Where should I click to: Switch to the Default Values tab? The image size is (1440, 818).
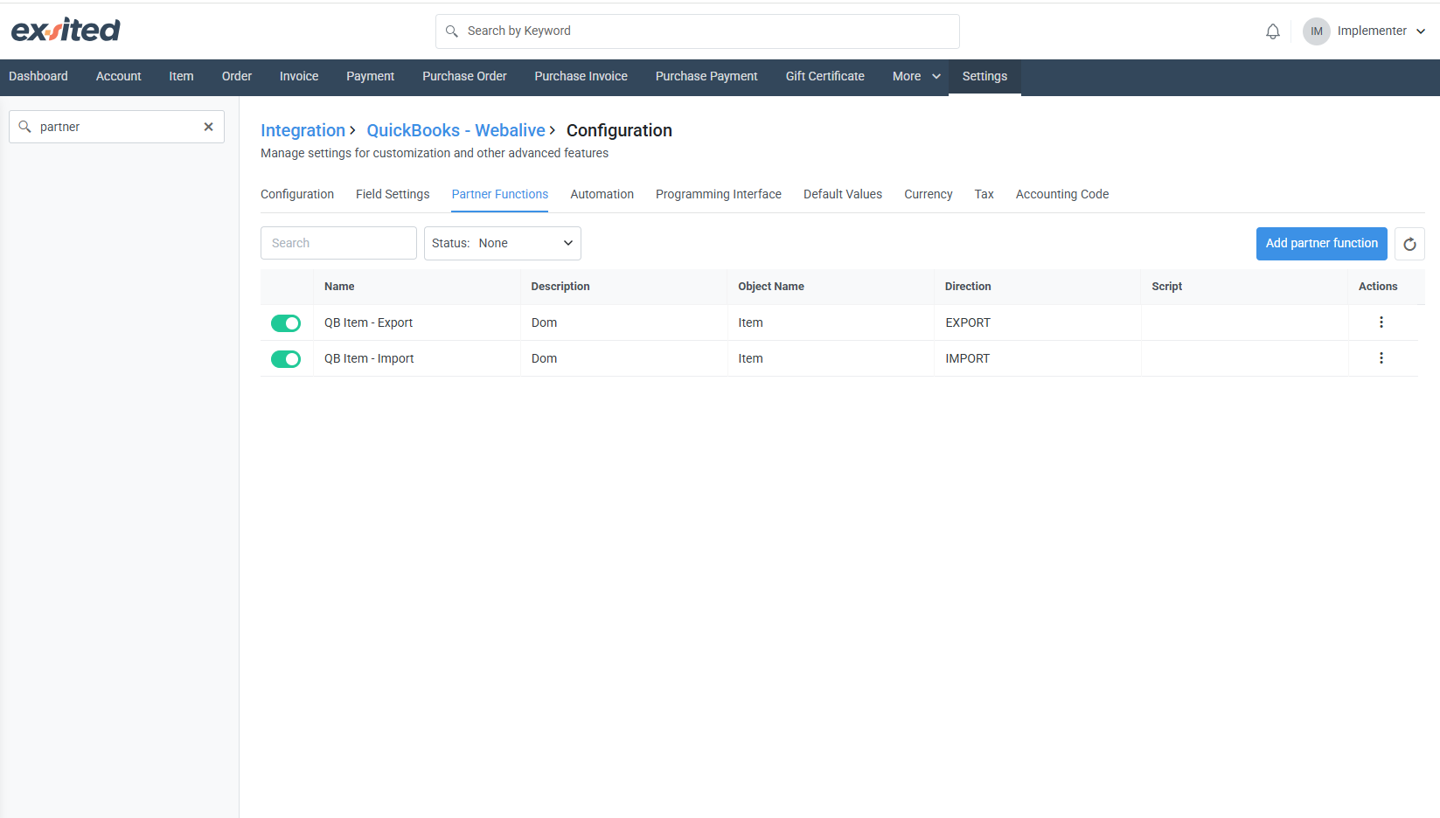point(842,194)
